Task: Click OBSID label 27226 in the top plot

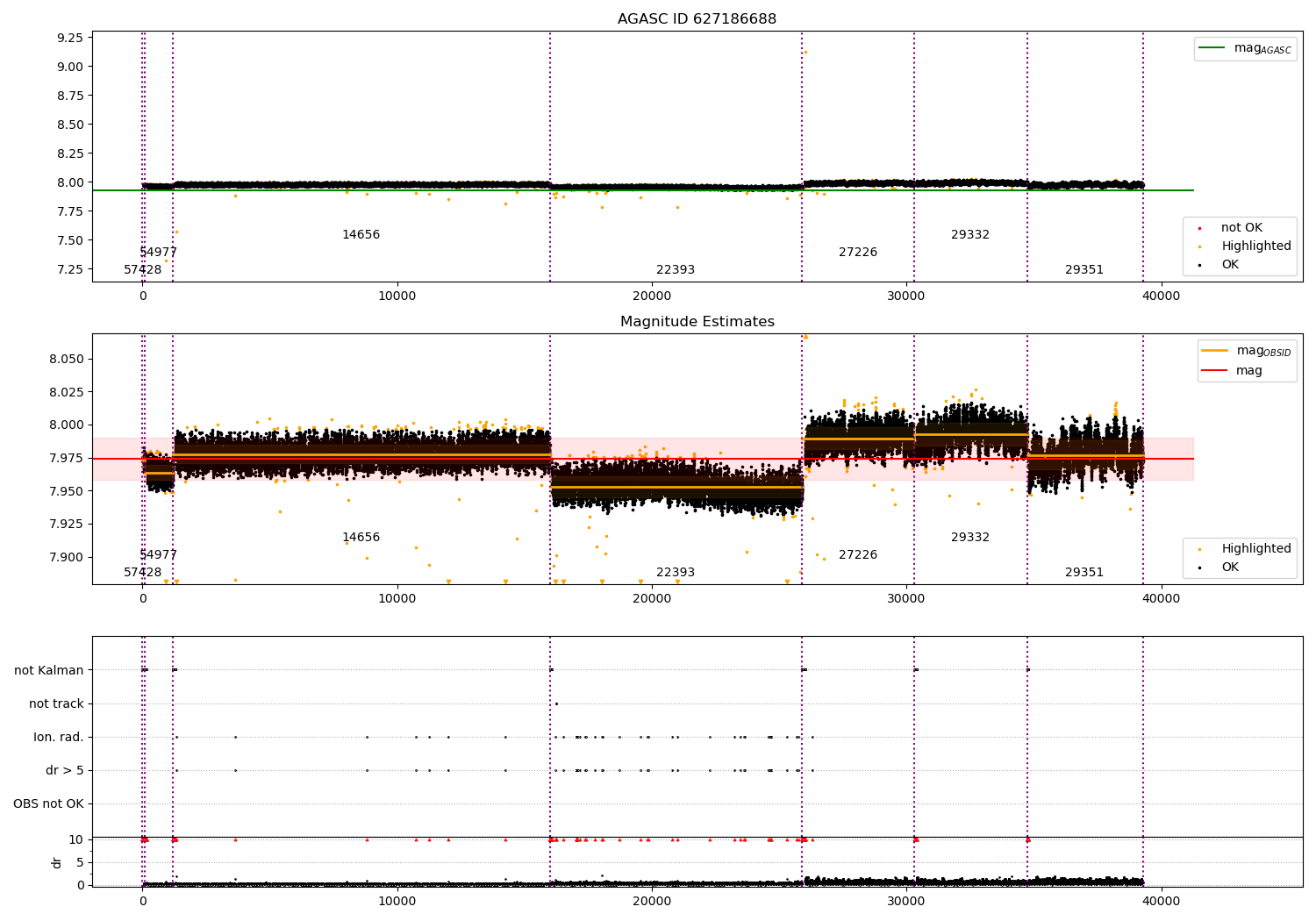Action: point(858,253)
